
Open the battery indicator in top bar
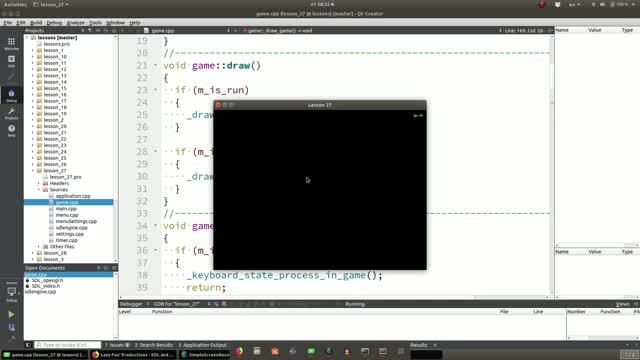619,4
